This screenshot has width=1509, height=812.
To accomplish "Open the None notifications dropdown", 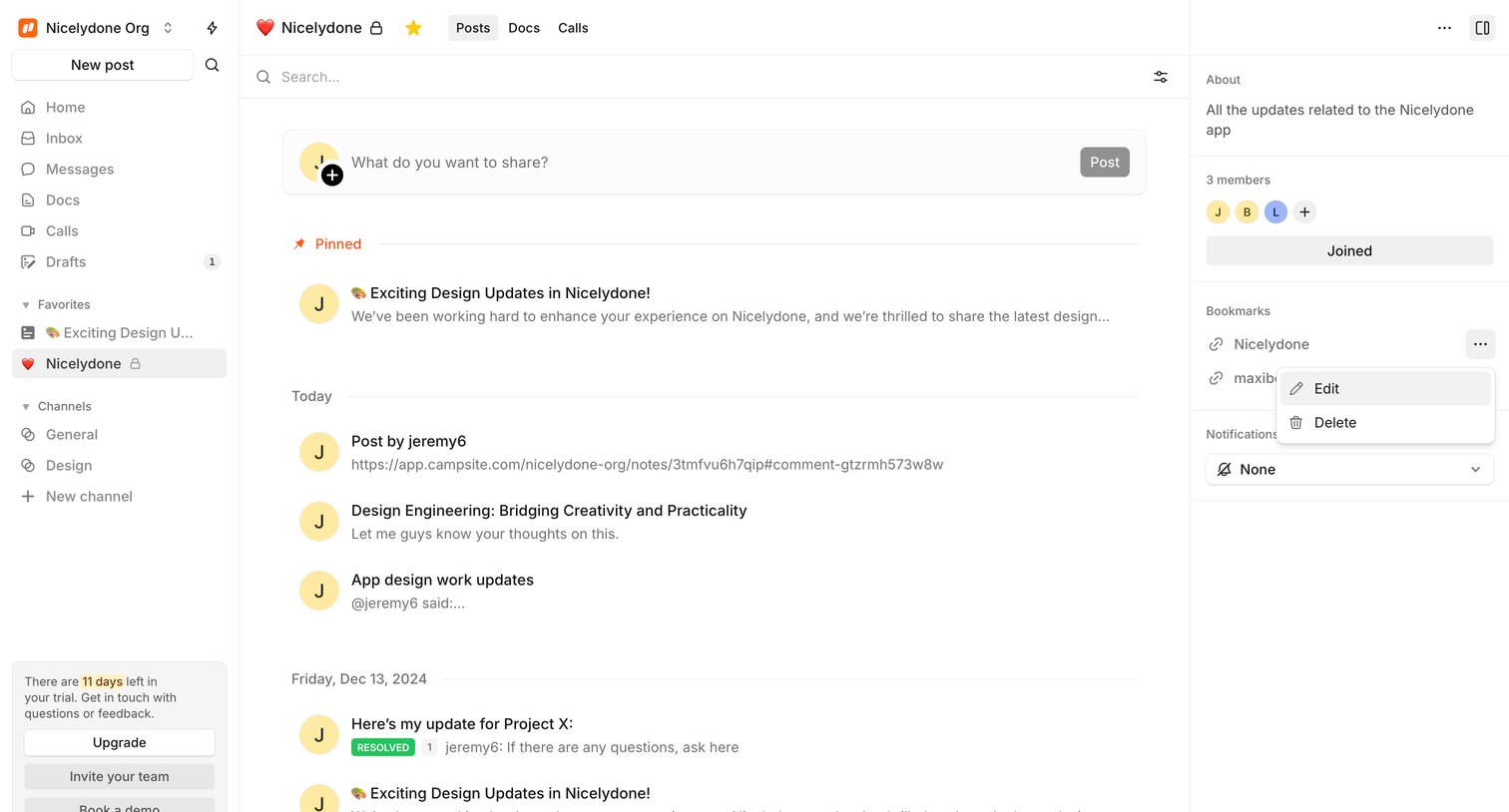I will click(x=1349, y=470).
